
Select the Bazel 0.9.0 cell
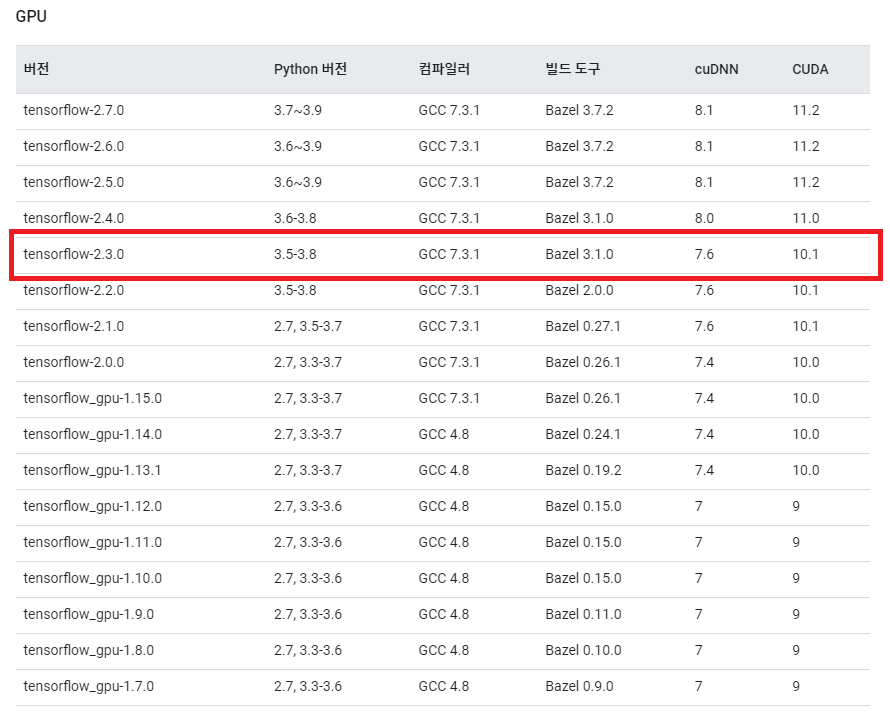(x=580, y=686)
